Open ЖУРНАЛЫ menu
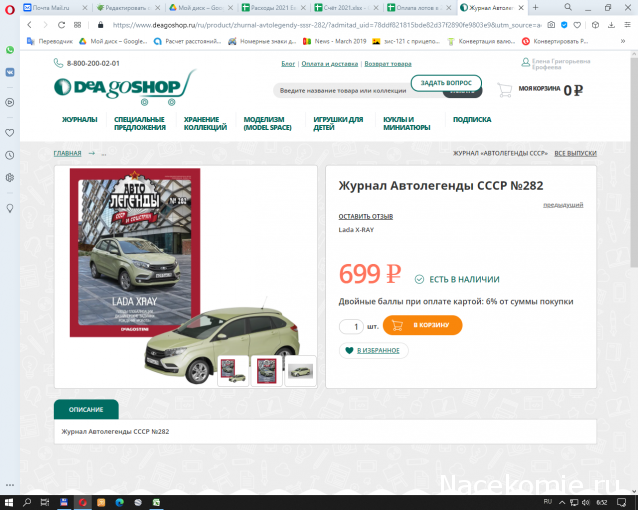The image size is (638, 510). pos(80,119)
